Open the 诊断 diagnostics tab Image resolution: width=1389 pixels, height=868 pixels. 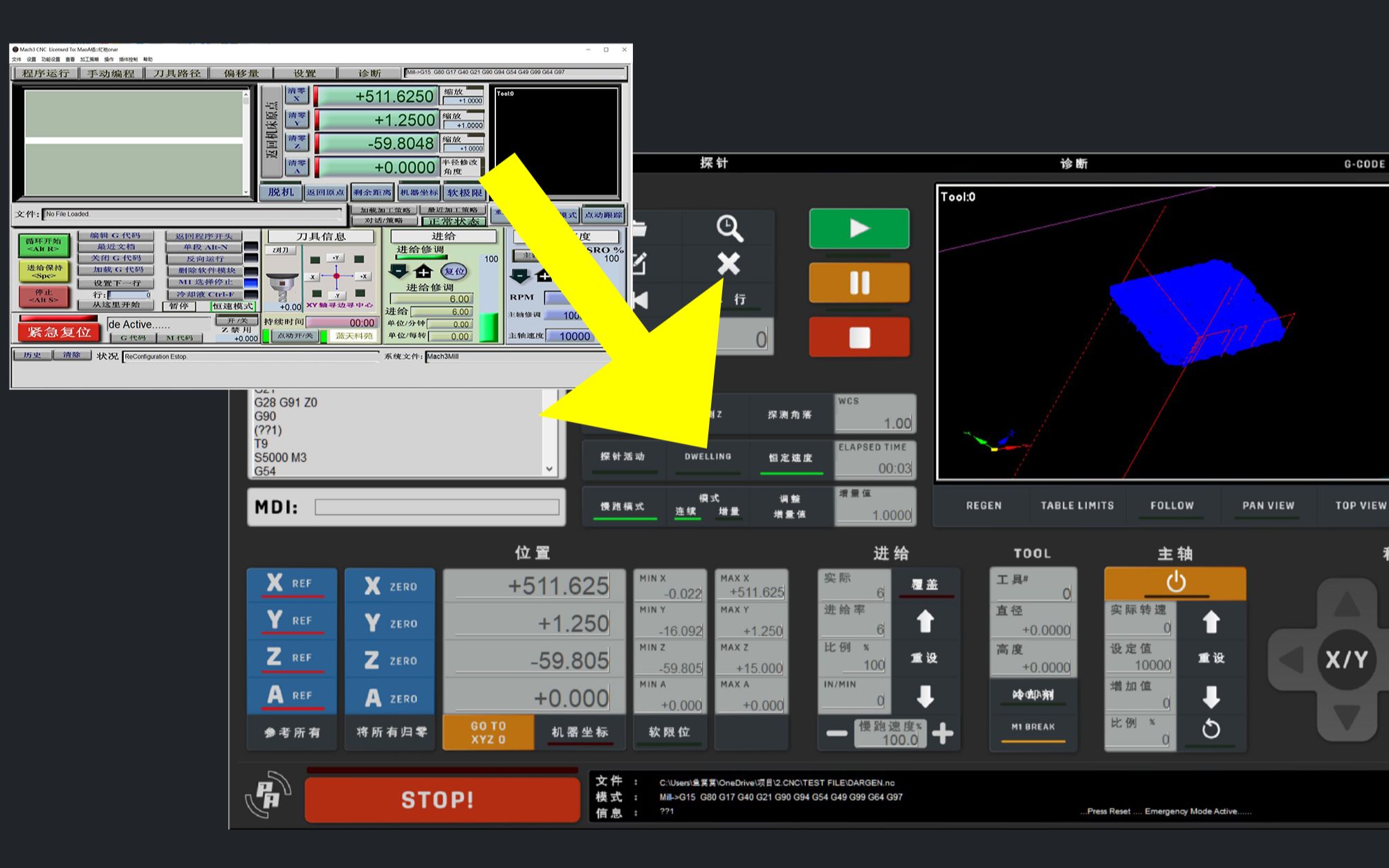(1074, 164)
